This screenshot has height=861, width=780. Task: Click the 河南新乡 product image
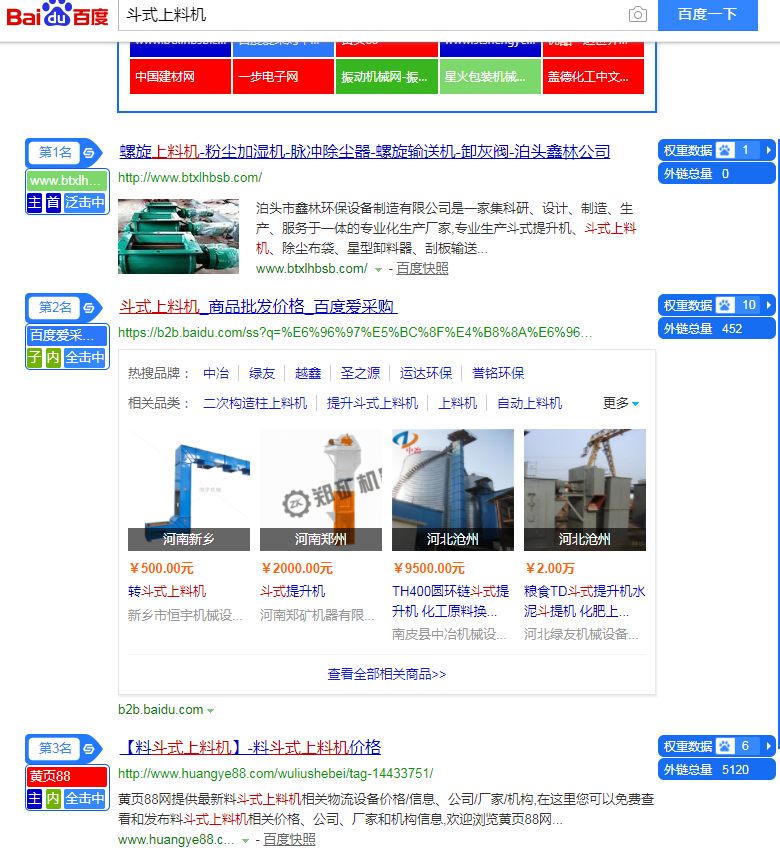(189, 490)
